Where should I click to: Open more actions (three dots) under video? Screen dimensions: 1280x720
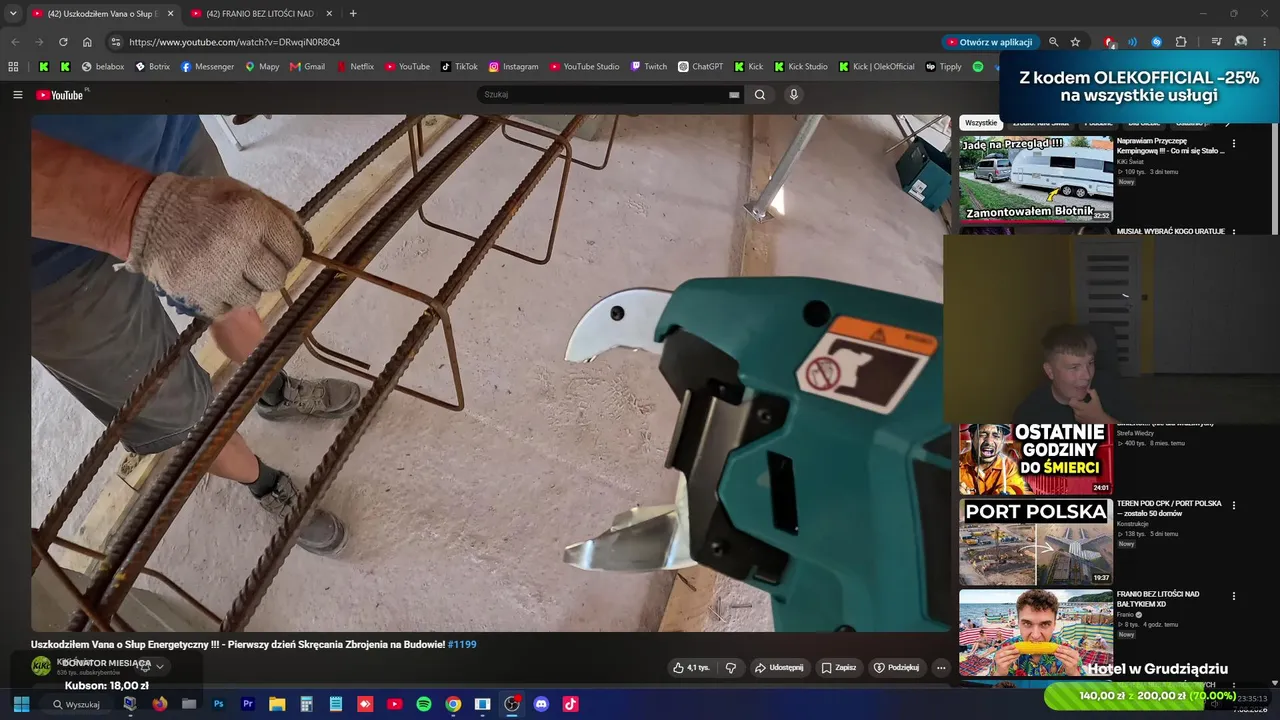tap(940, 667)
